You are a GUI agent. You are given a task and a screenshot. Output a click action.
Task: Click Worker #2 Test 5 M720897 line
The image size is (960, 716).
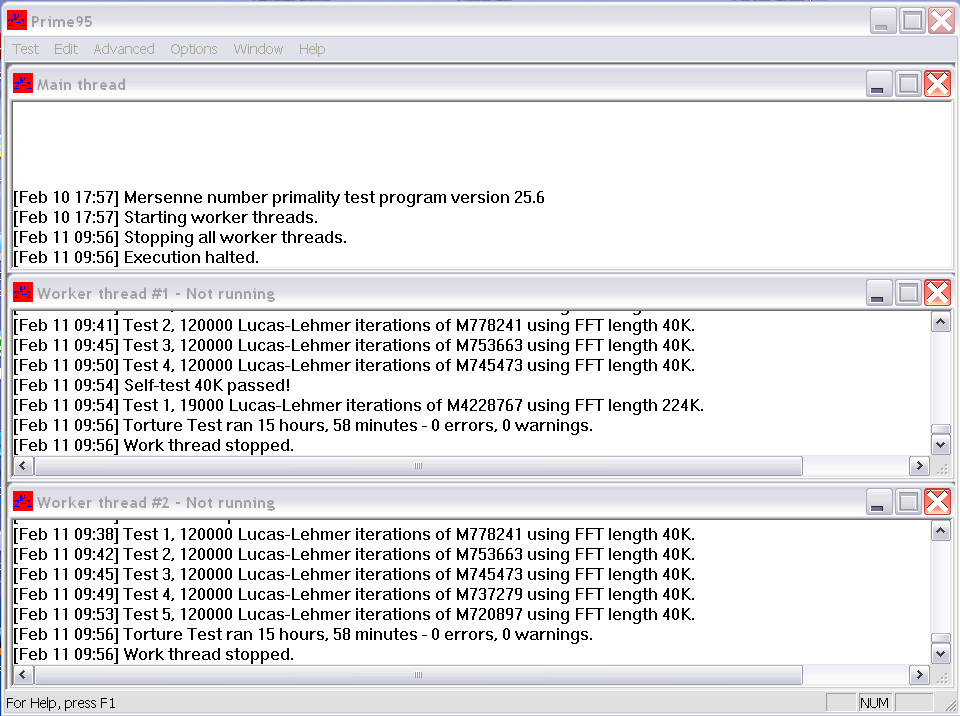click(354, 614)
